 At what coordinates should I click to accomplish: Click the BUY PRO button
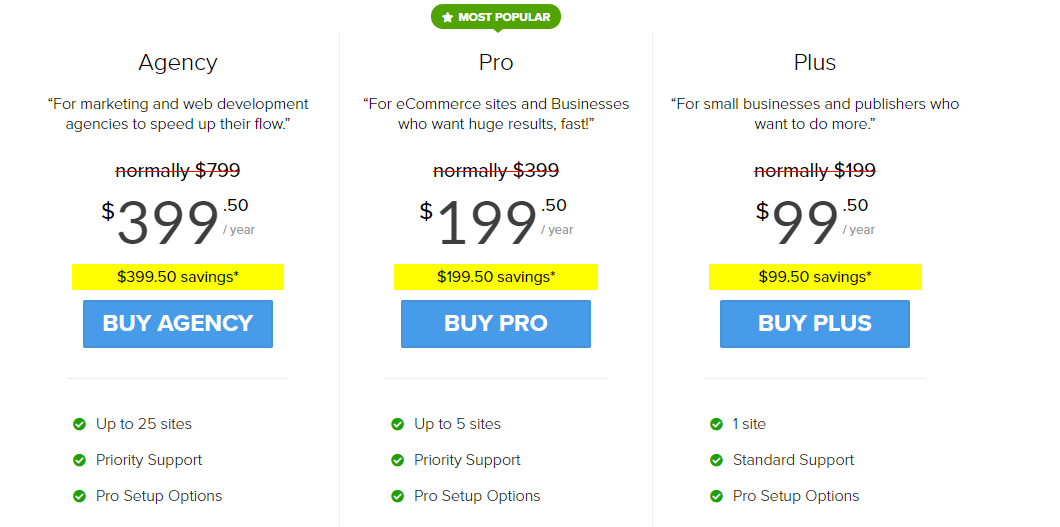pyautogui.click(x=496, y=324)
